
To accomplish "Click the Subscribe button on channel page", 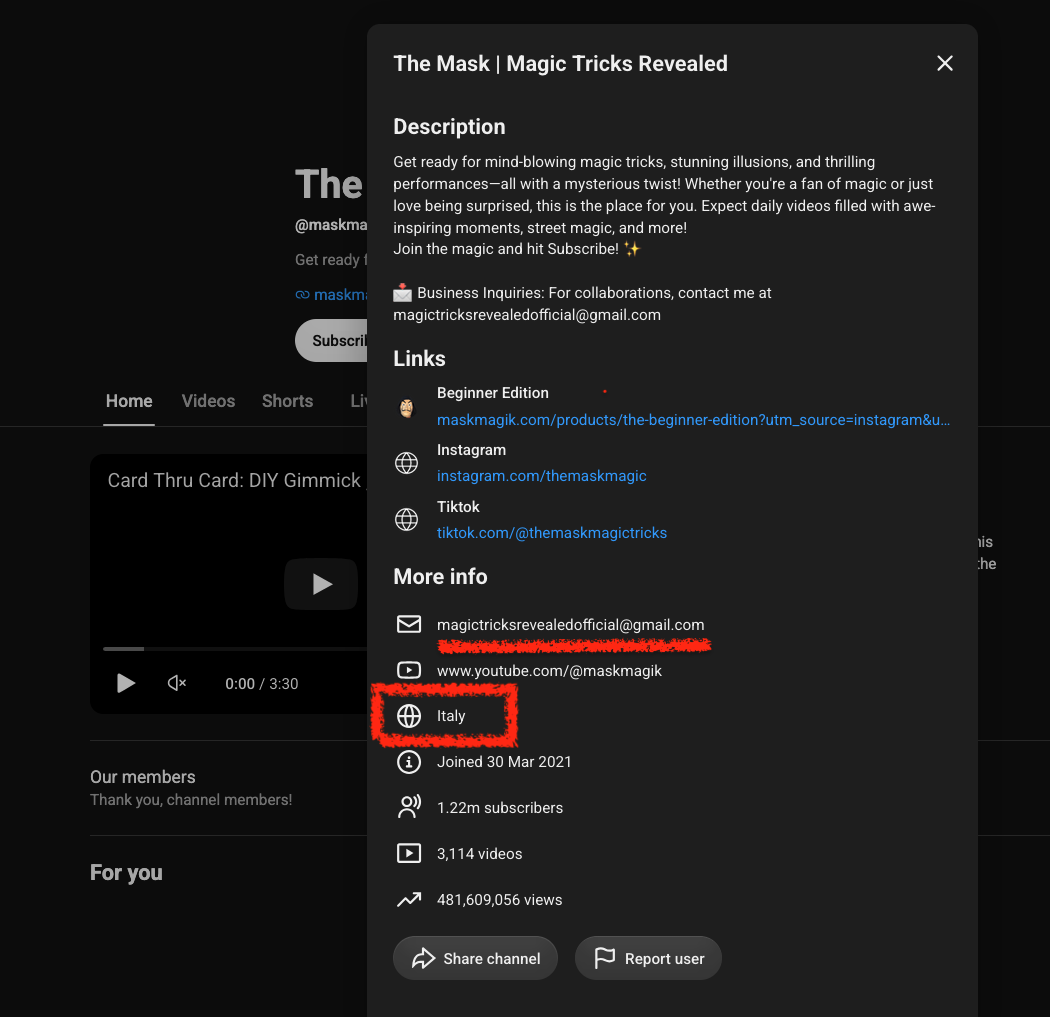I will point(331,340).
